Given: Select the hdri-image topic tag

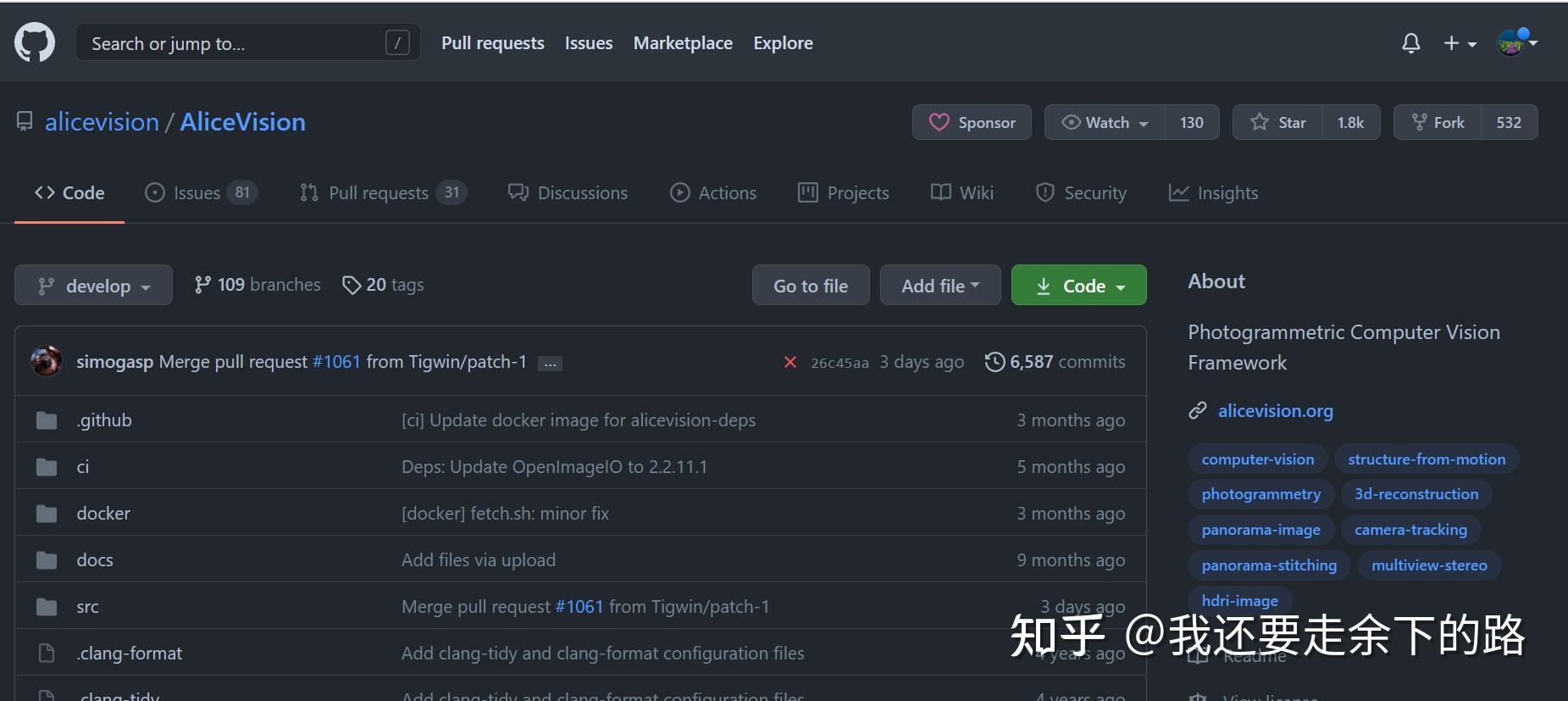Looking at the screenshot, I should pos(1239,600).
